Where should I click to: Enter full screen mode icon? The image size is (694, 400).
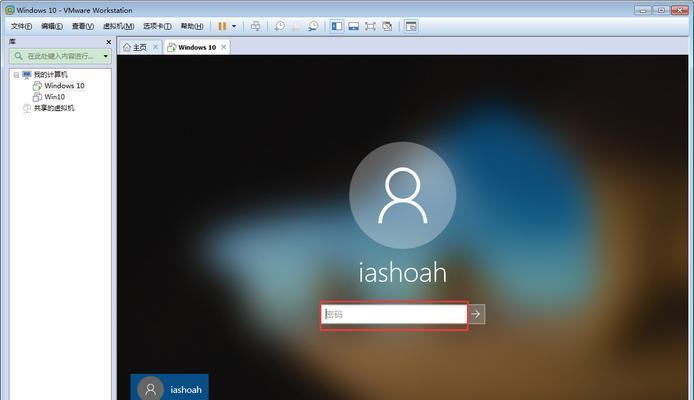[370, 26]
